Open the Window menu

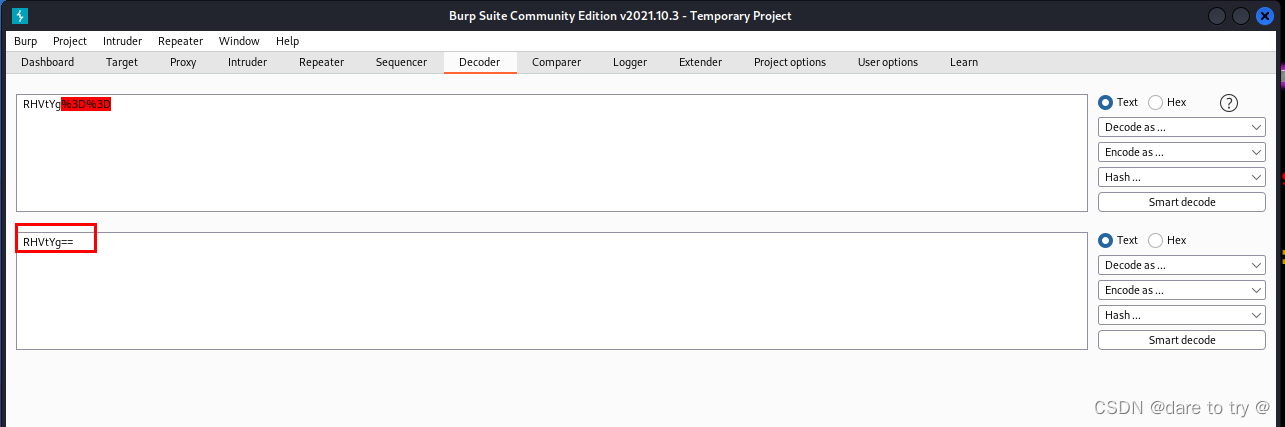239,41
